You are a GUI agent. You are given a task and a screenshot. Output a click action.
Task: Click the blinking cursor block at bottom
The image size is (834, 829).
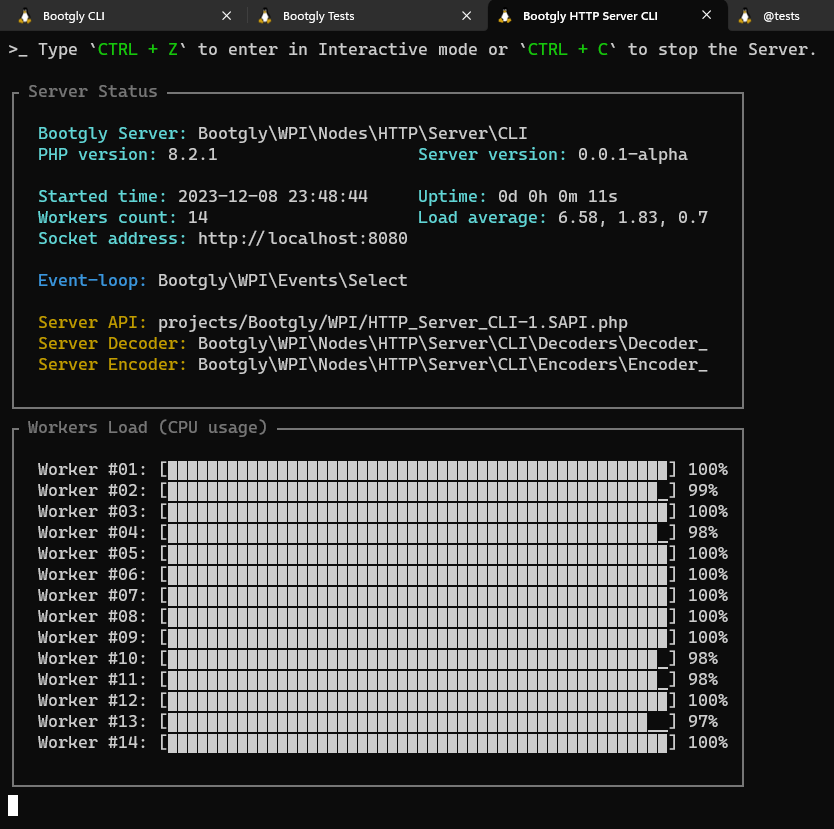13,805
